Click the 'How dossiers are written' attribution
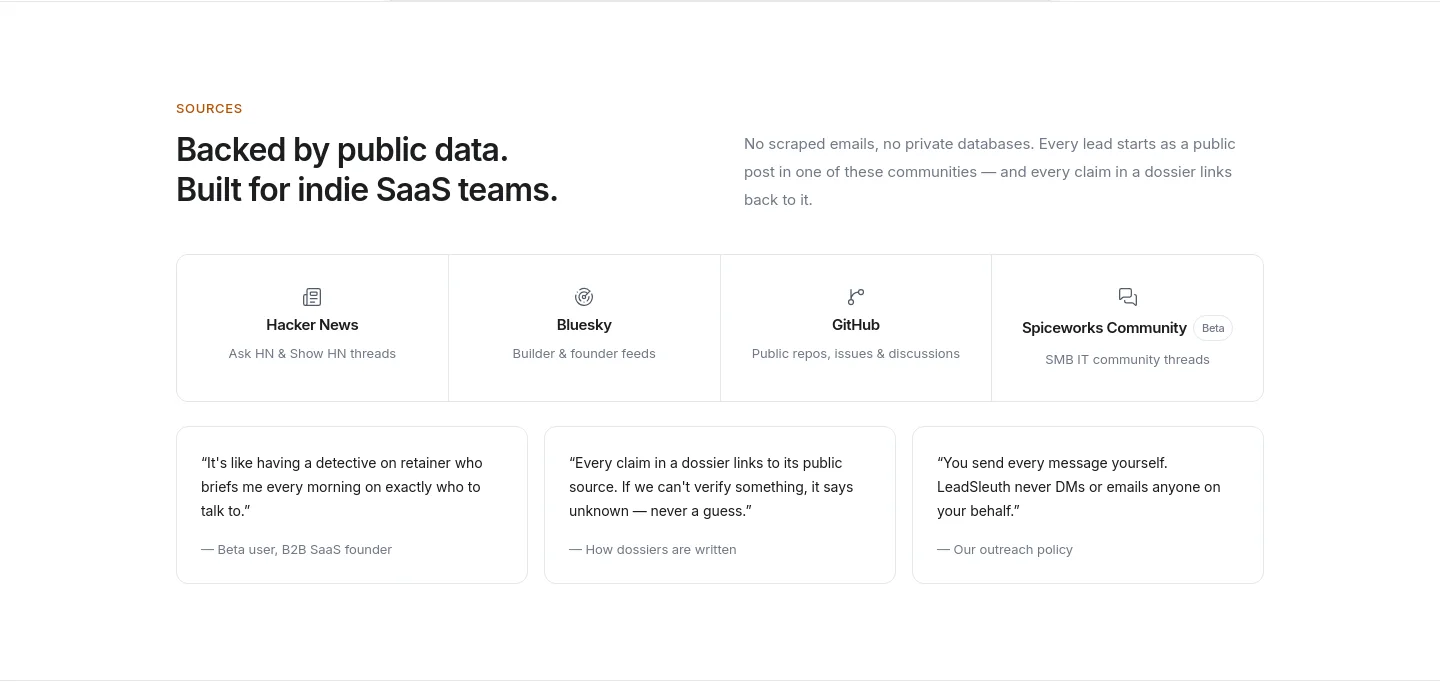This screenshot has width=1440, height=687. tap(653, 549)
